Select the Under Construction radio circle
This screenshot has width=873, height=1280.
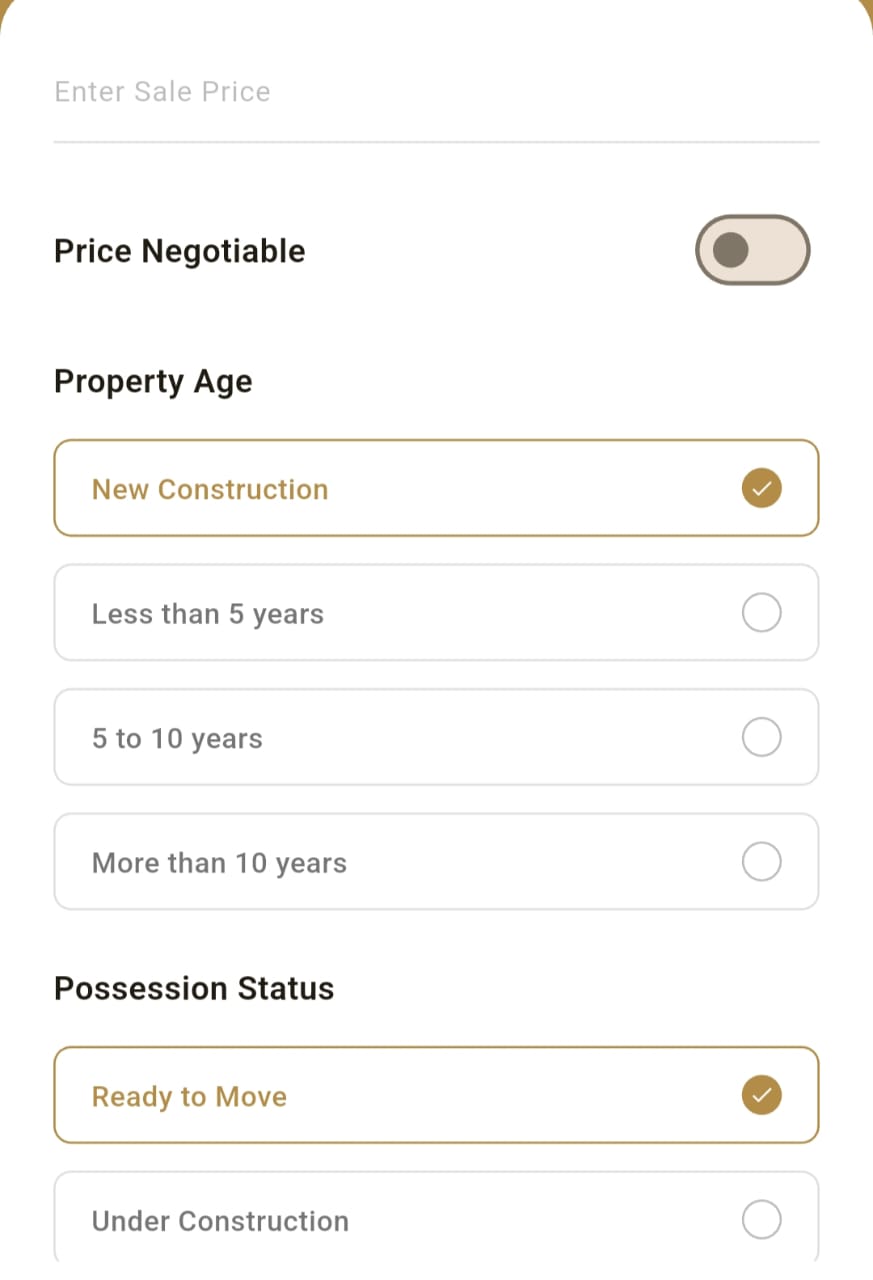[762, 1219]
